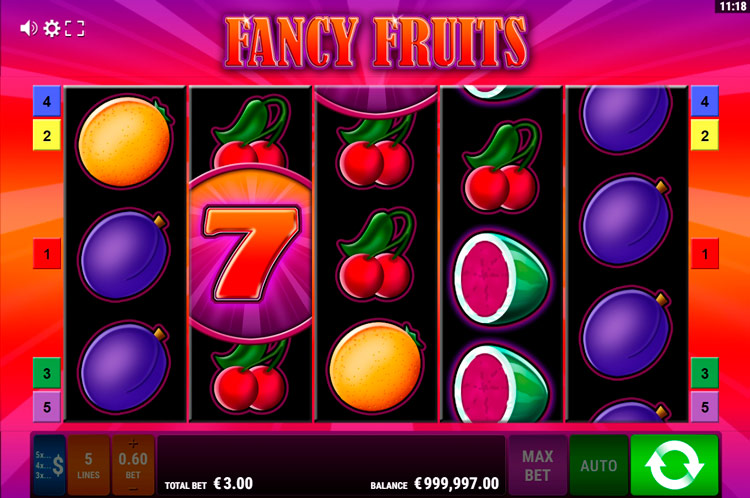This screenshot has height=498, width=750.
Task: Spin the reels with green button
Action: [x=674, y=465]
